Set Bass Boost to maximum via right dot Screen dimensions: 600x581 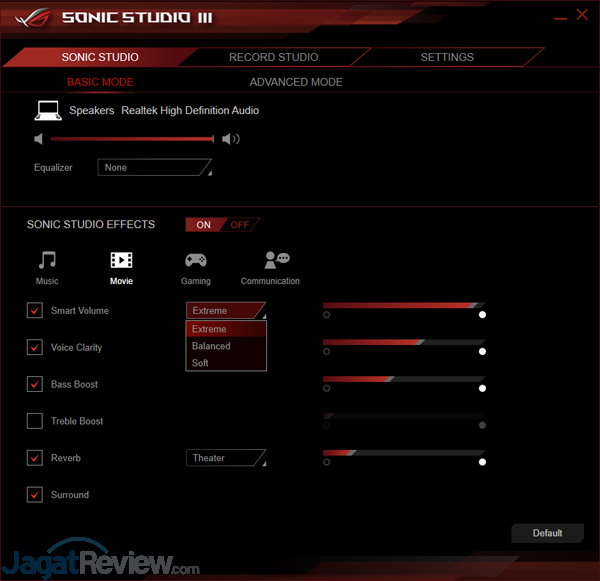pyautogui.click(x=482, y=388)
